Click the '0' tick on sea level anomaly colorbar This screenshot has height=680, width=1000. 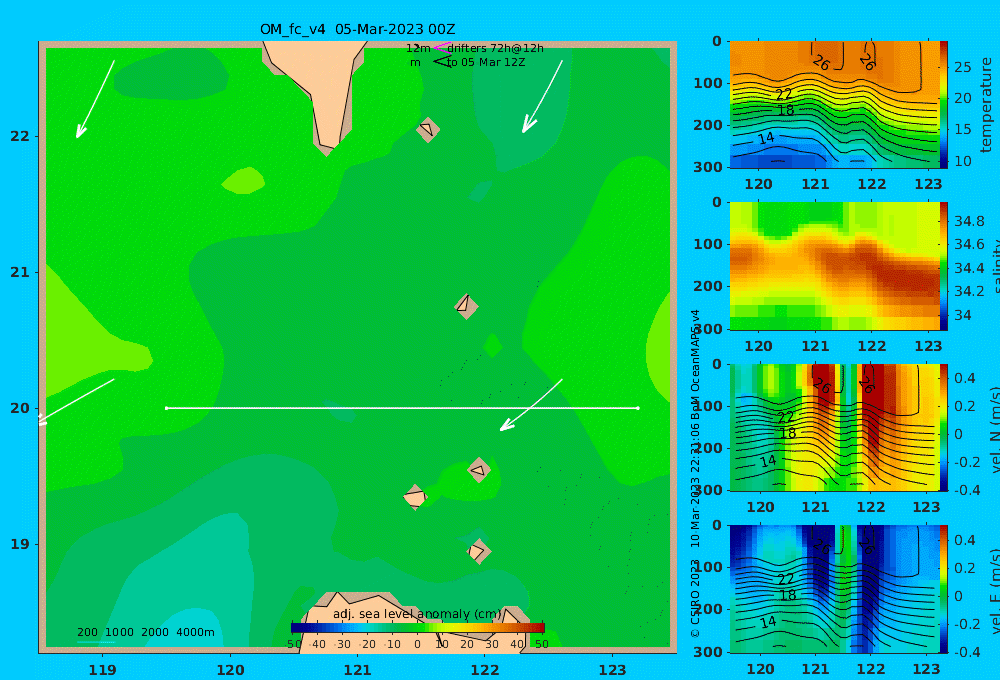(x=417, y=644)
